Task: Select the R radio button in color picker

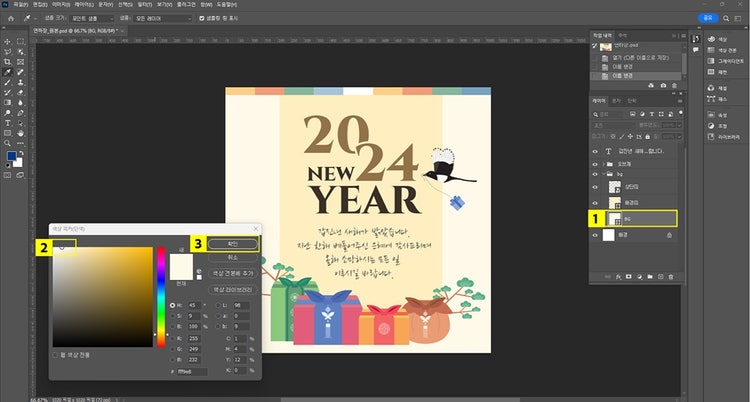Action: 172,338
